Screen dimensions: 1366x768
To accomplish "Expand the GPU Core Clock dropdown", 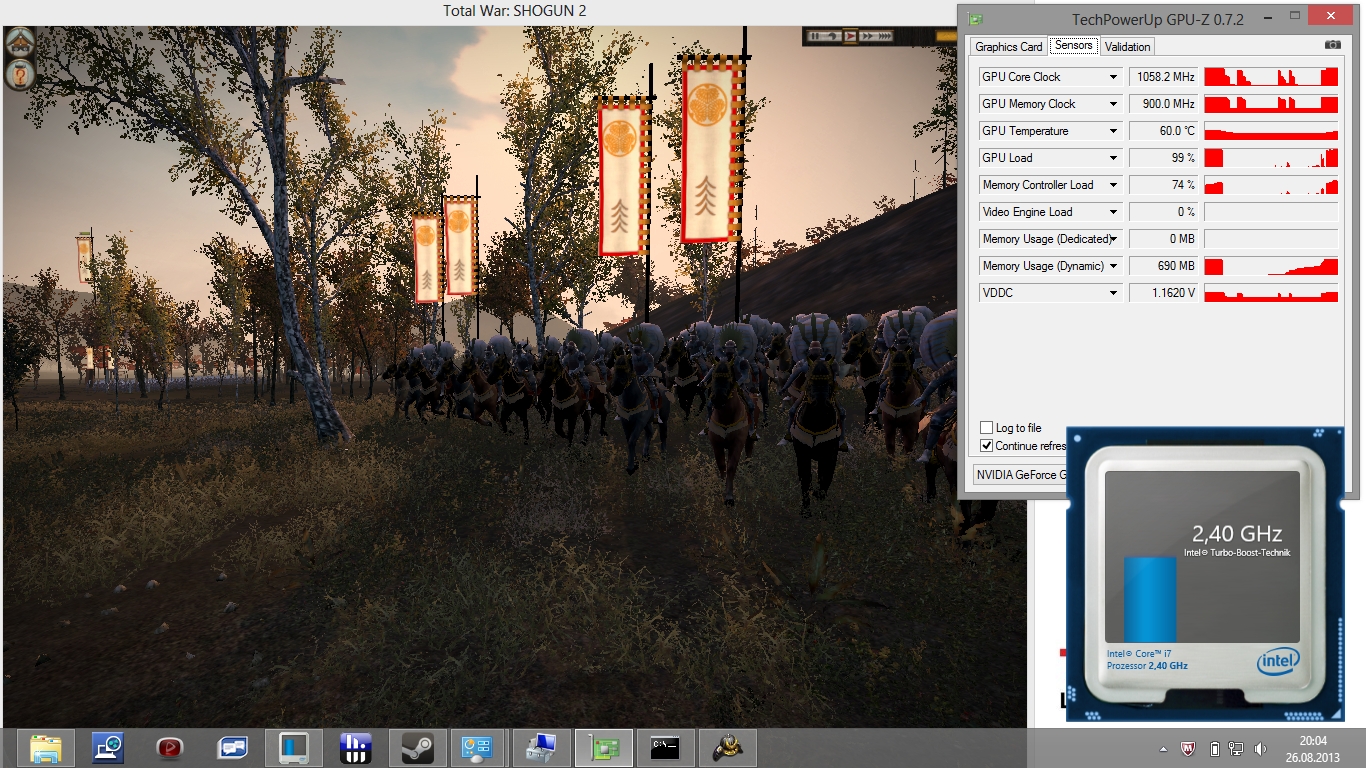I will [1113, 77].
